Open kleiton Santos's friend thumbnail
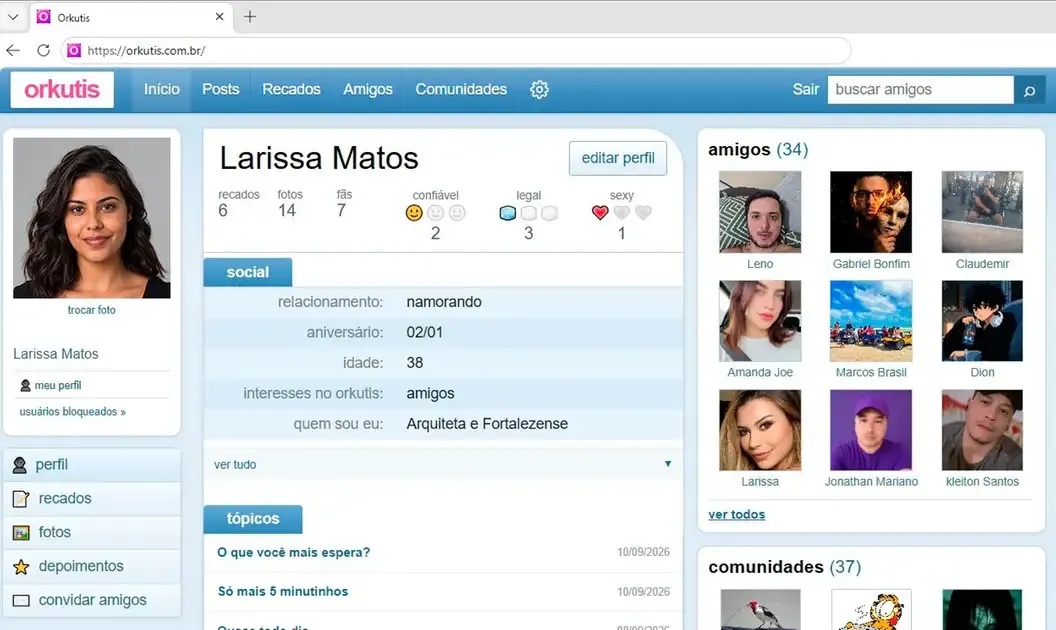The width and height of the screenshot is (1056, 630). coord(982,430)
